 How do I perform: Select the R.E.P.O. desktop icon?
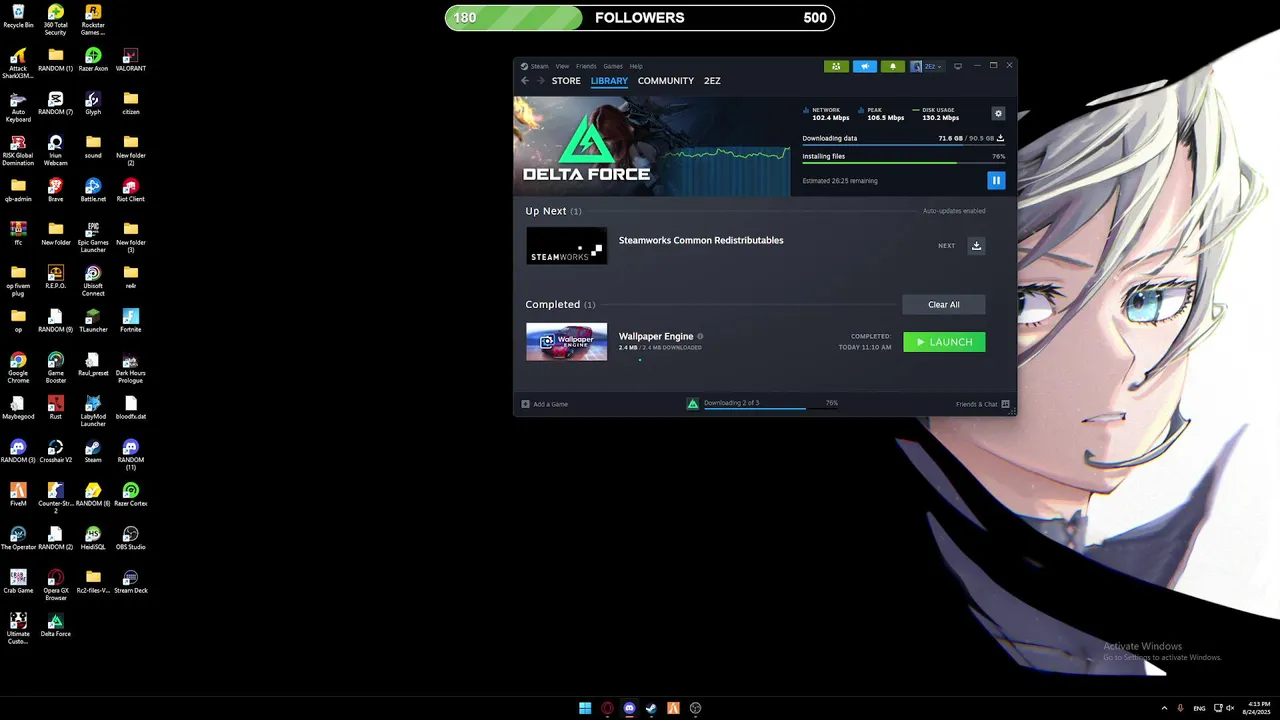55,277
